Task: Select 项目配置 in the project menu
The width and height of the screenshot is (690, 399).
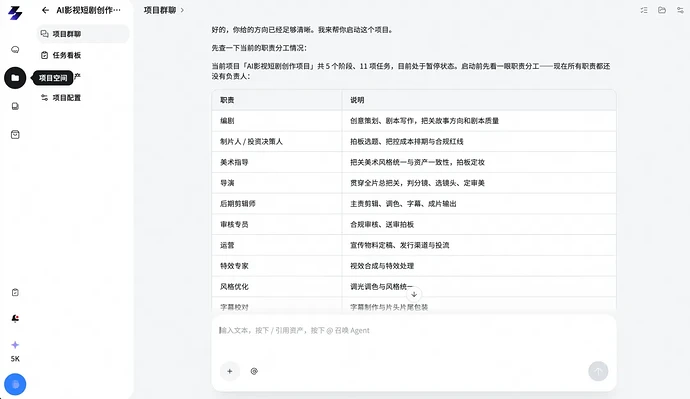Action: pyautogui.click(x=83, y=98)
